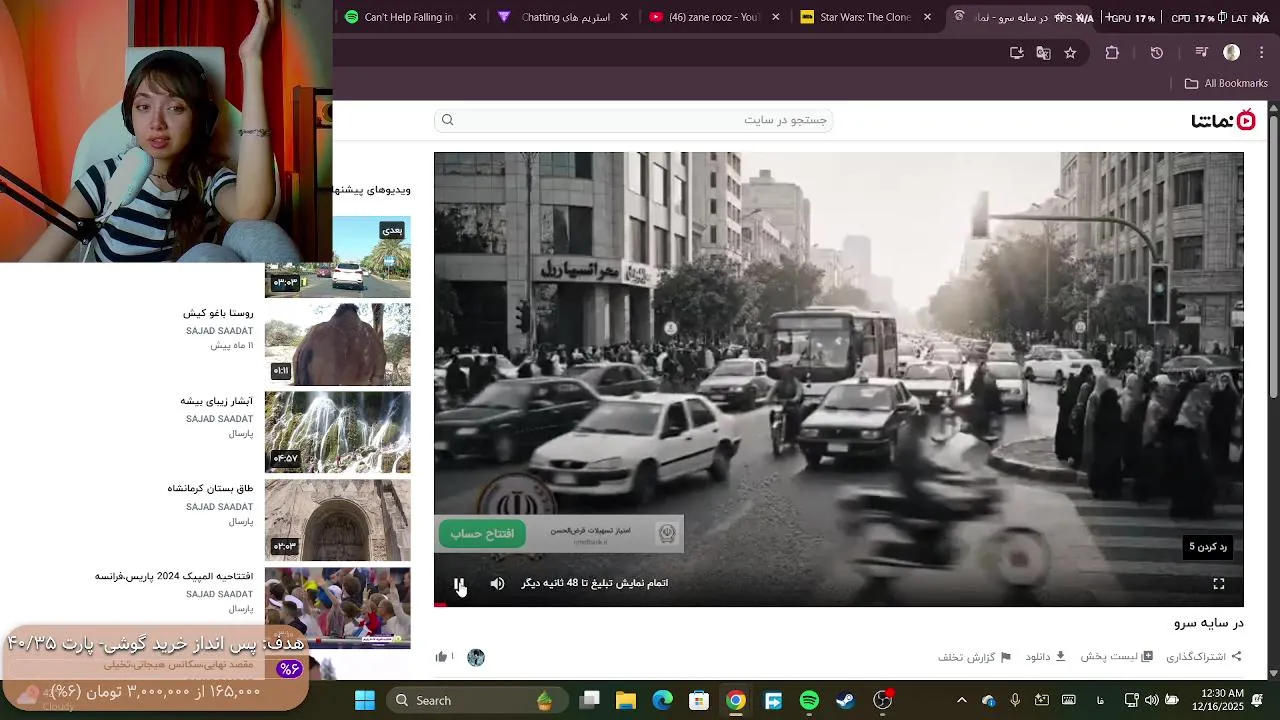The width and height of the screenshot is (1280, 720).
Task: Click 'اشتراک‌گذاری' share link
Action: tap(1204, 657)
